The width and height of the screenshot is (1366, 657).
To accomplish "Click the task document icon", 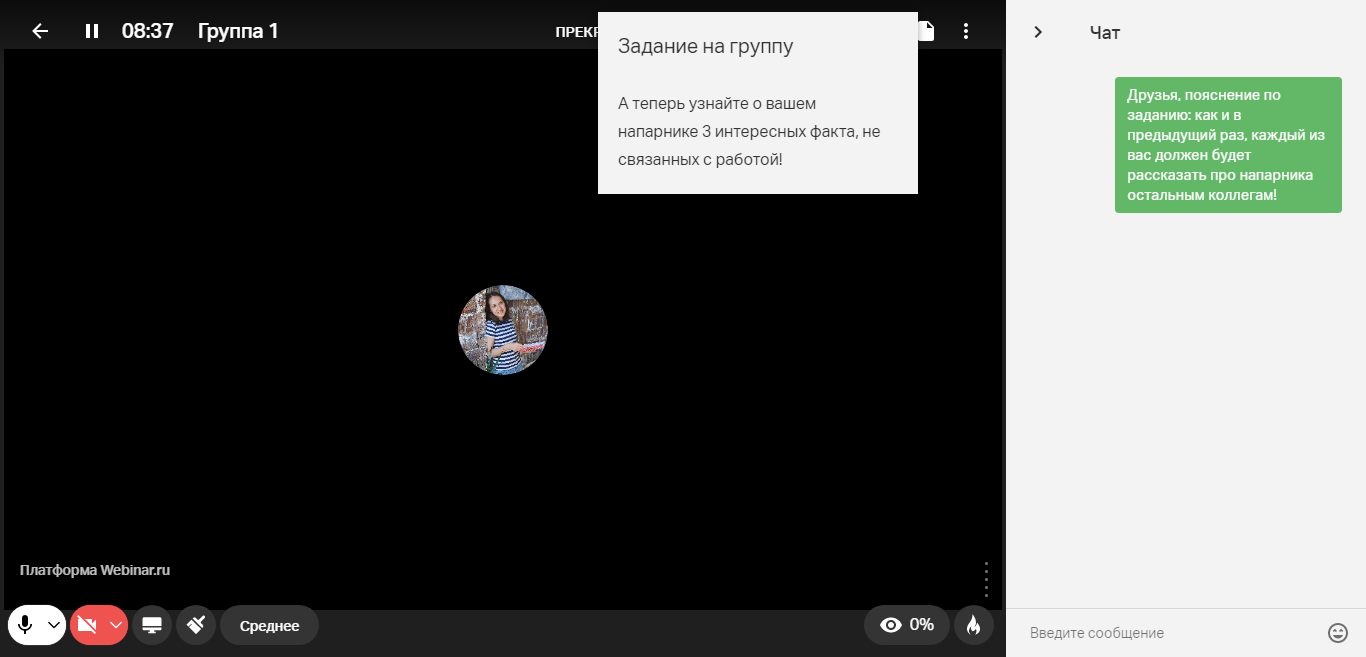I will pyautogui.click(x=927, y=31).
